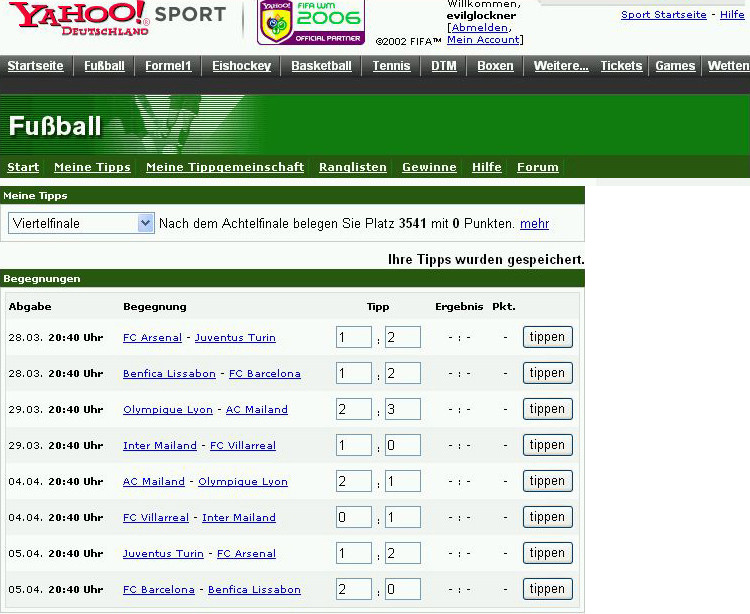
Task: Open the Boxen section
Action: (x=495, y=66)
